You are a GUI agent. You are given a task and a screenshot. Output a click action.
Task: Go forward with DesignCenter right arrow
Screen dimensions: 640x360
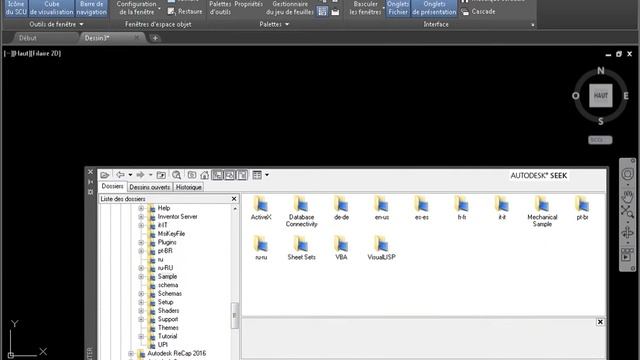pyautogui.click(x=140, y=175)
